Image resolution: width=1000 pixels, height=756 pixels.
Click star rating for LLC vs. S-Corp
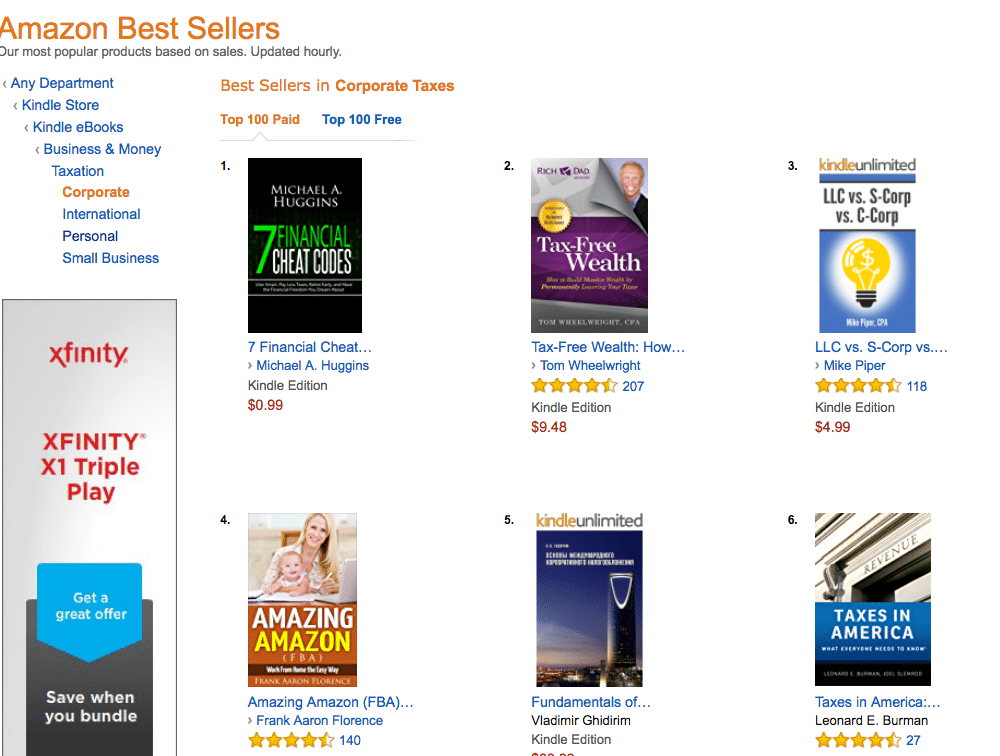tap(858, 386)
